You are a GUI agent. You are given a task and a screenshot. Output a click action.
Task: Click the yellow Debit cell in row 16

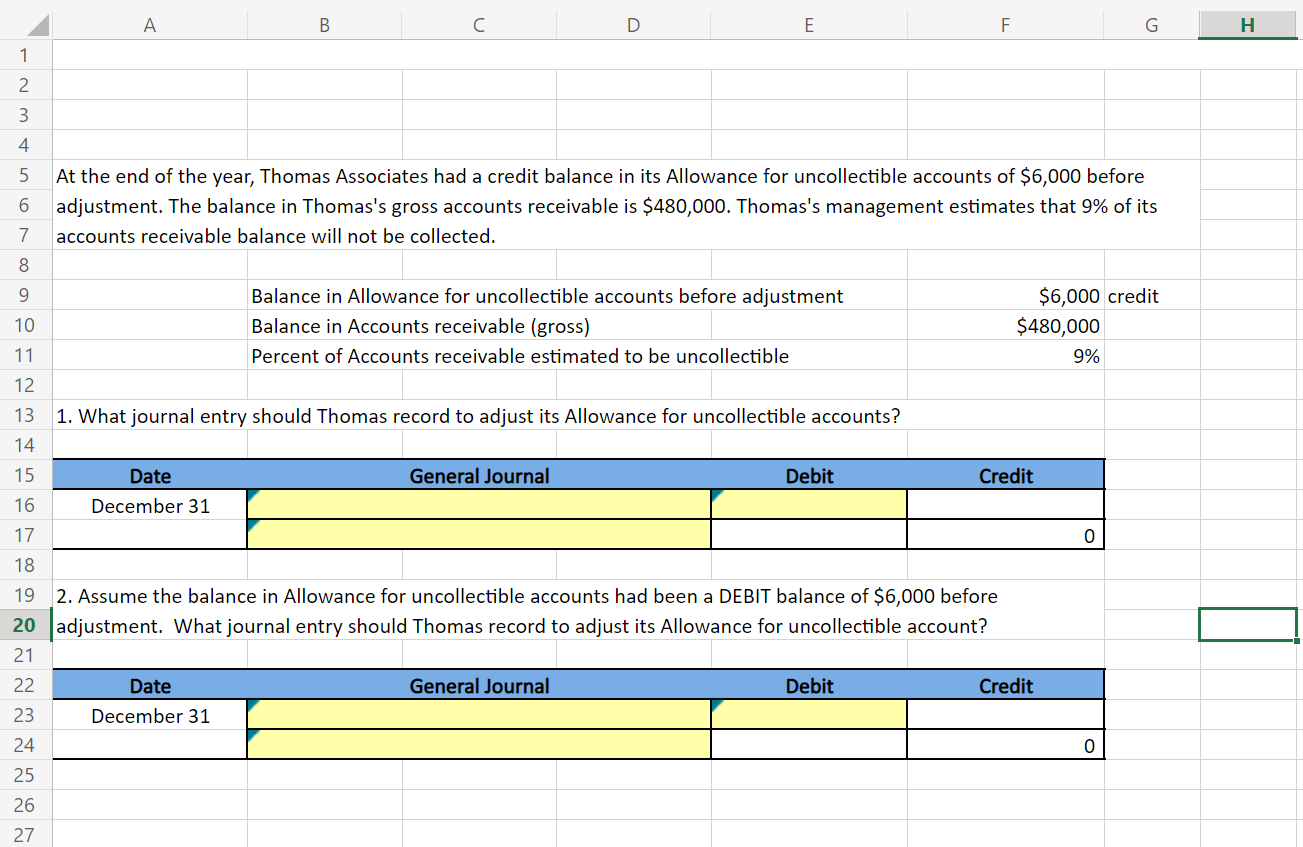(809, 505)
